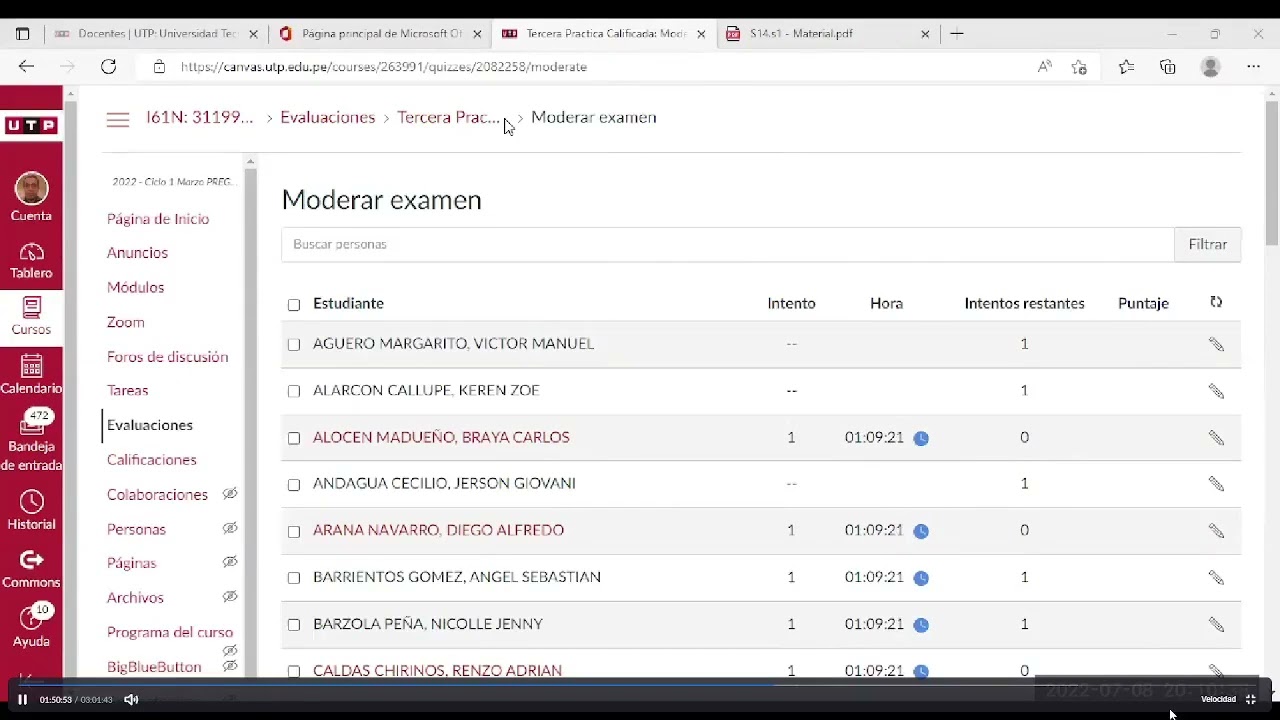Click the UTP logo
Viewport: 1280px width, 720px height.
click(x=31, y=126)
